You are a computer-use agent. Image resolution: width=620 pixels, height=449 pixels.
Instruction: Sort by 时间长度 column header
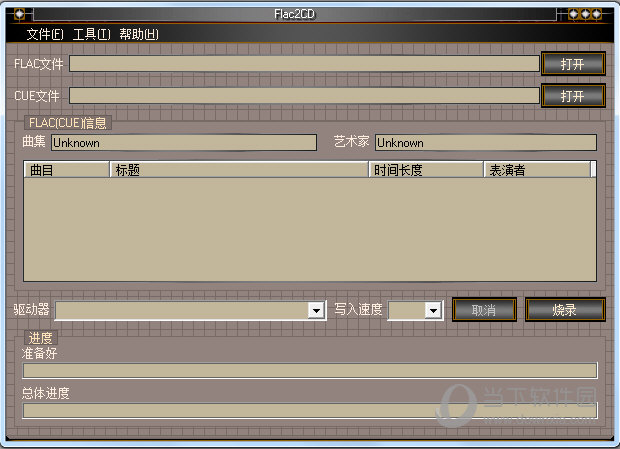[x=426, y=170]
